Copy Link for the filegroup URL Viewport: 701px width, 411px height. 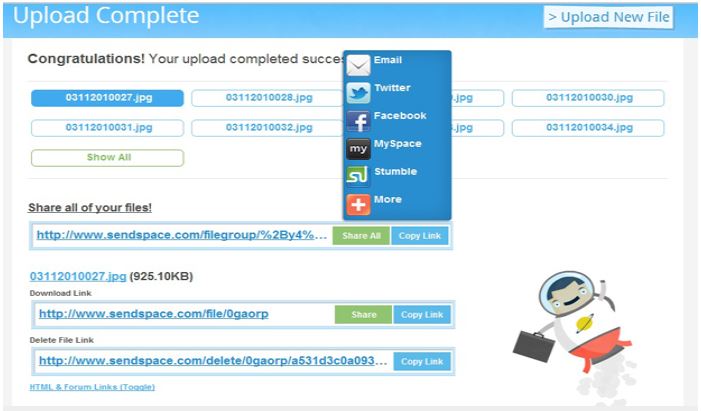(420, 236)
